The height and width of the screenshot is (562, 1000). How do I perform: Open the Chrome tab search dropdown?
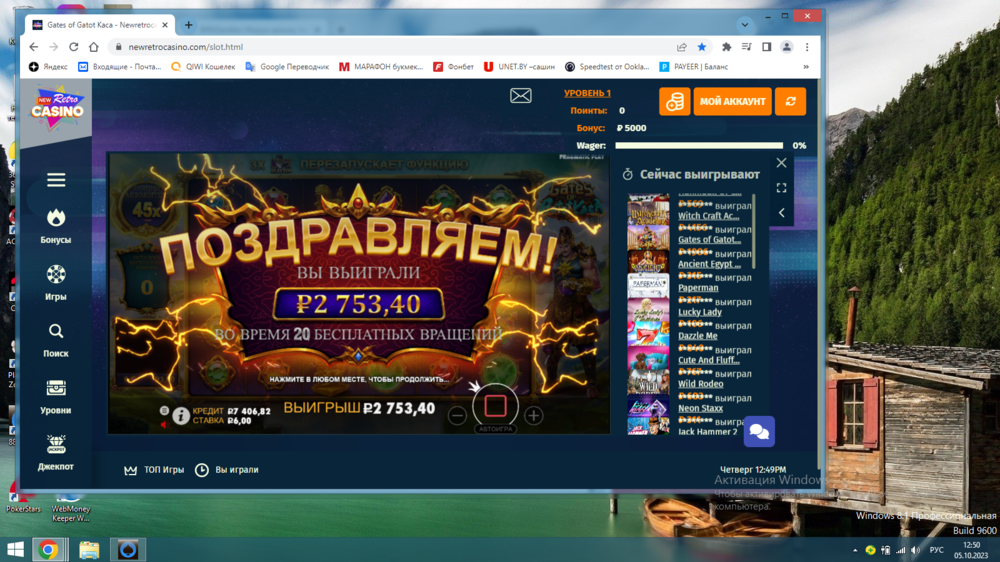(744, 24)
